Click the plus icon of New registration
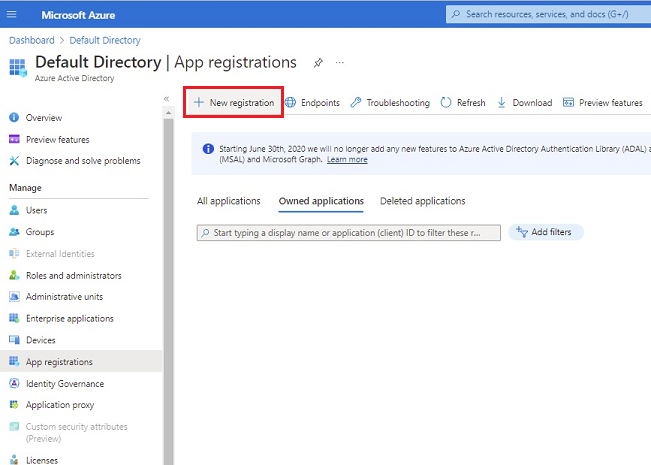The image size is (651, 465). 199,102
